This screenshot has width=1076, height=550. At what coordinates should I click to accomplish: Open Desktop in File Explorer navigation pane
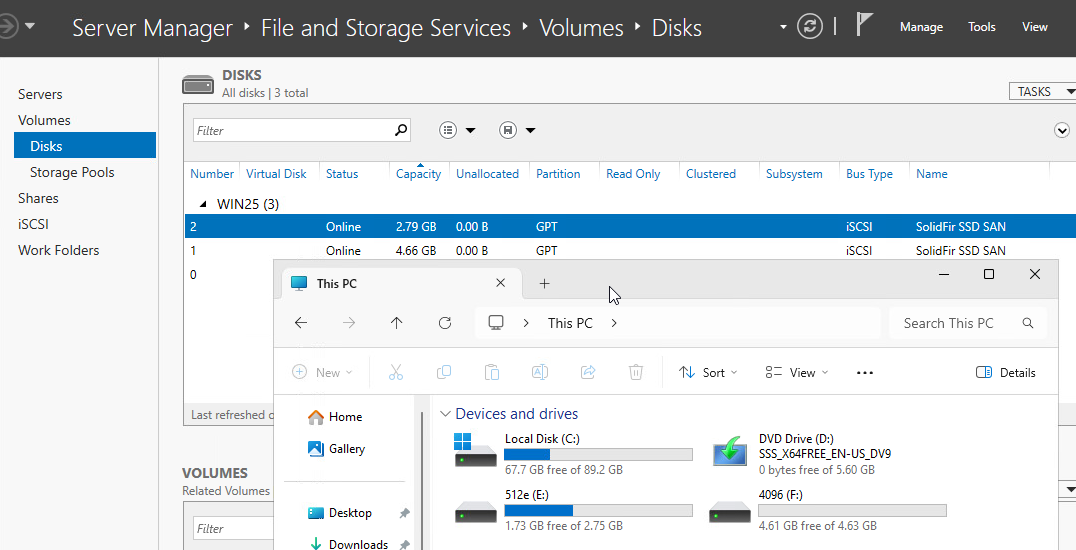pos(340,513)
